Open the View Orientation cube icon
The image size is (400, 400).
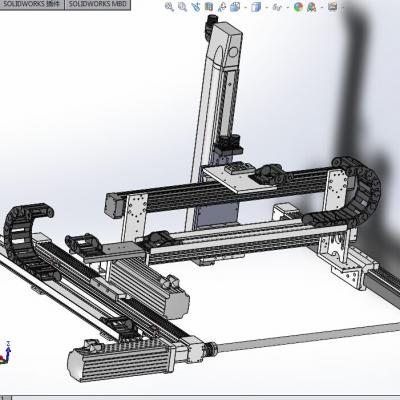pos(235,7)
